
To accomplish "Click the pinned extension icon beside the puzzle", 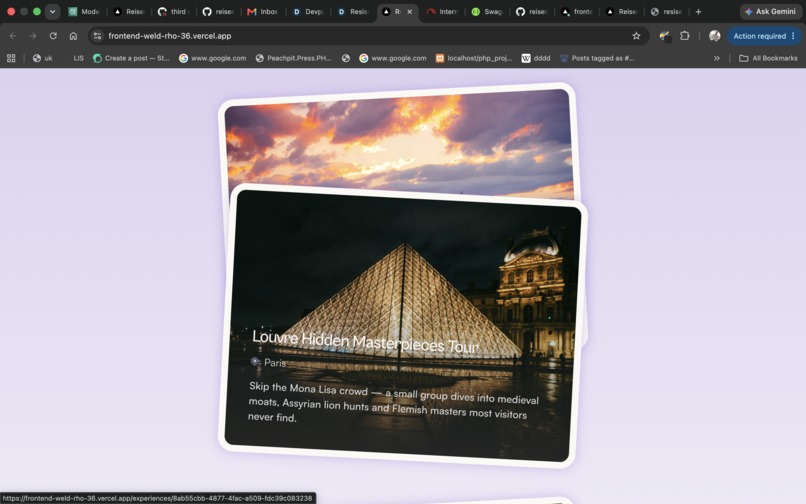I will (665, 36).
